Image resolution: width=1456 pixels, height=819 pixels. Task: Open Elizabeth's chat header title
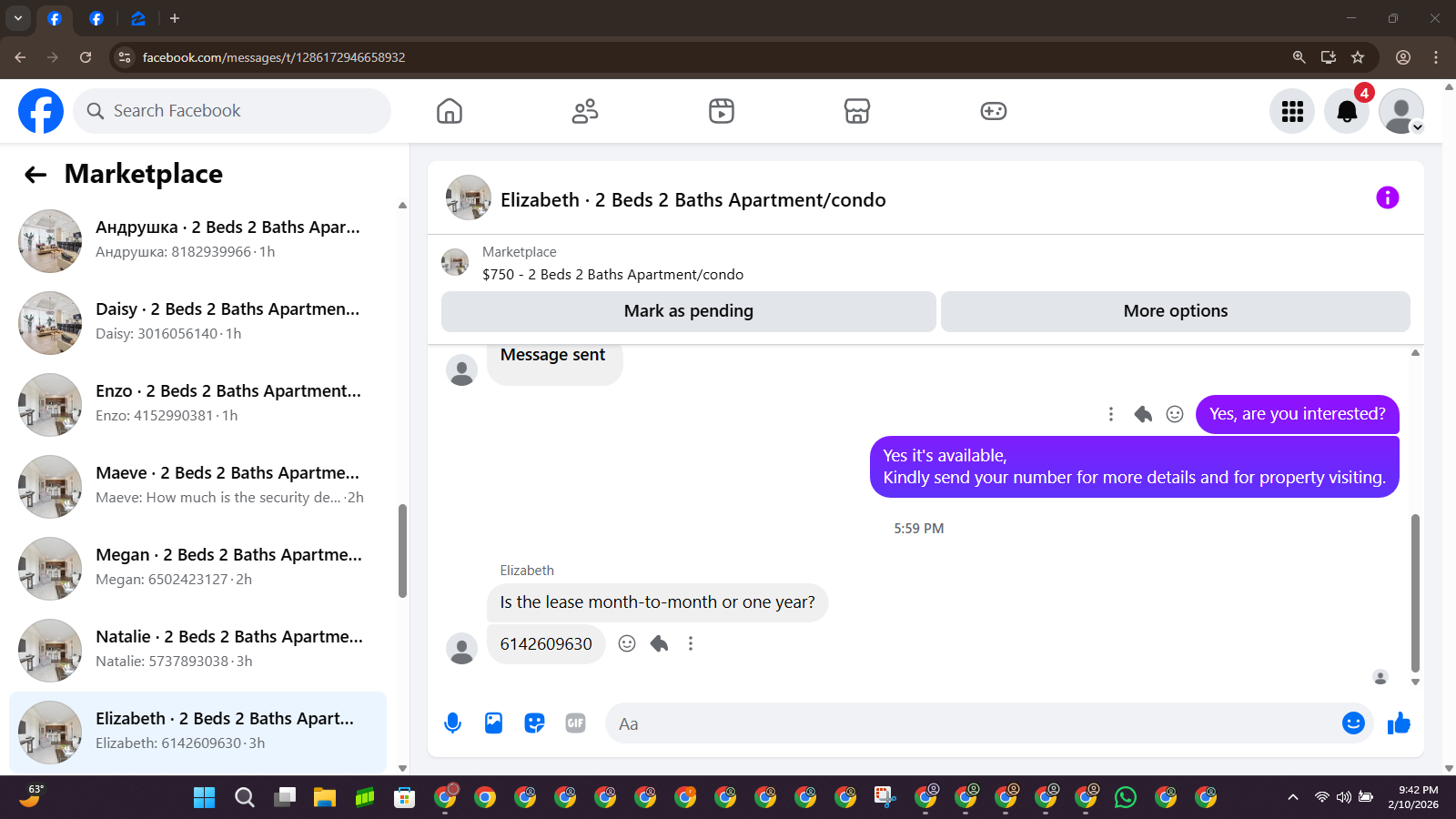point(693,199)
